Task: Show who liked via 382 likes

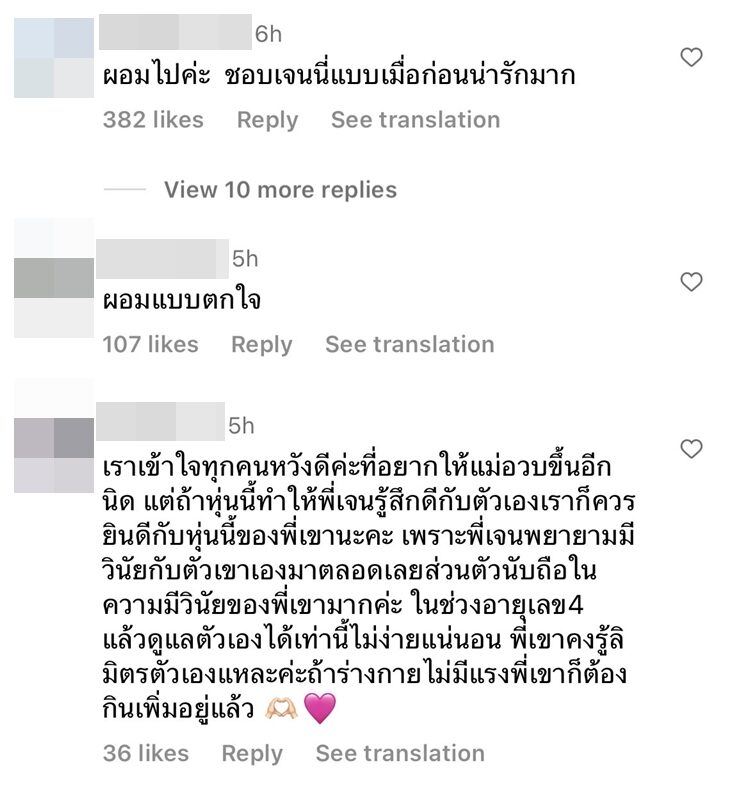Action: [x=153, y=120]
